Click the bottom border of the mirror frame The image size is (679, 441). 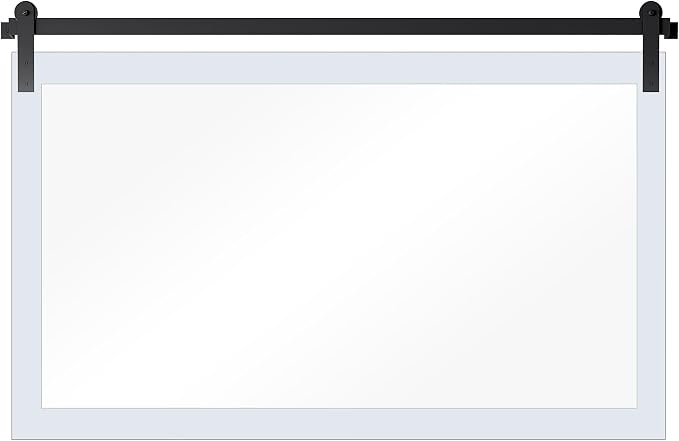[339, 423]
